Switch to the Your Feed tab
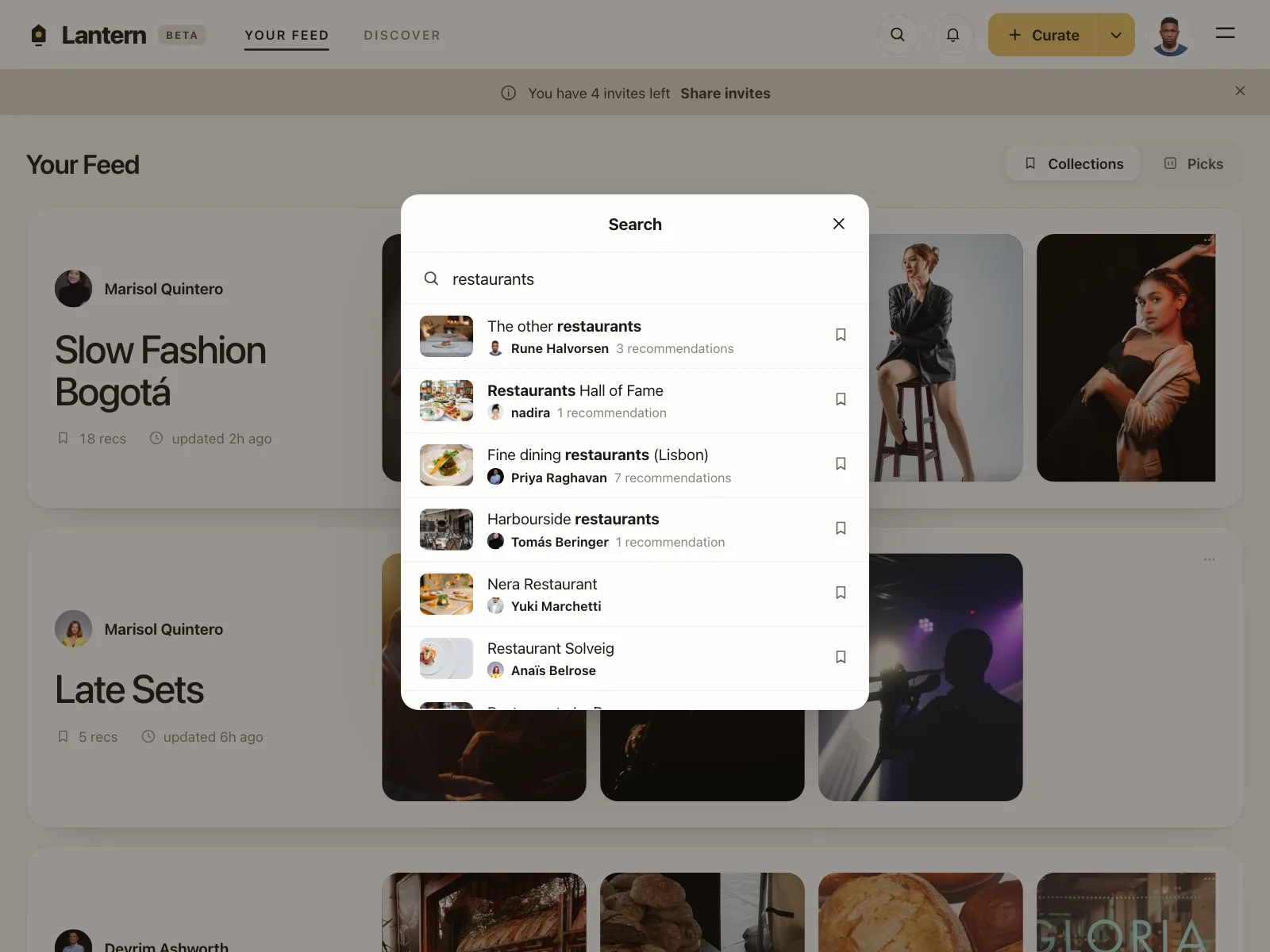 click(287, 35)
